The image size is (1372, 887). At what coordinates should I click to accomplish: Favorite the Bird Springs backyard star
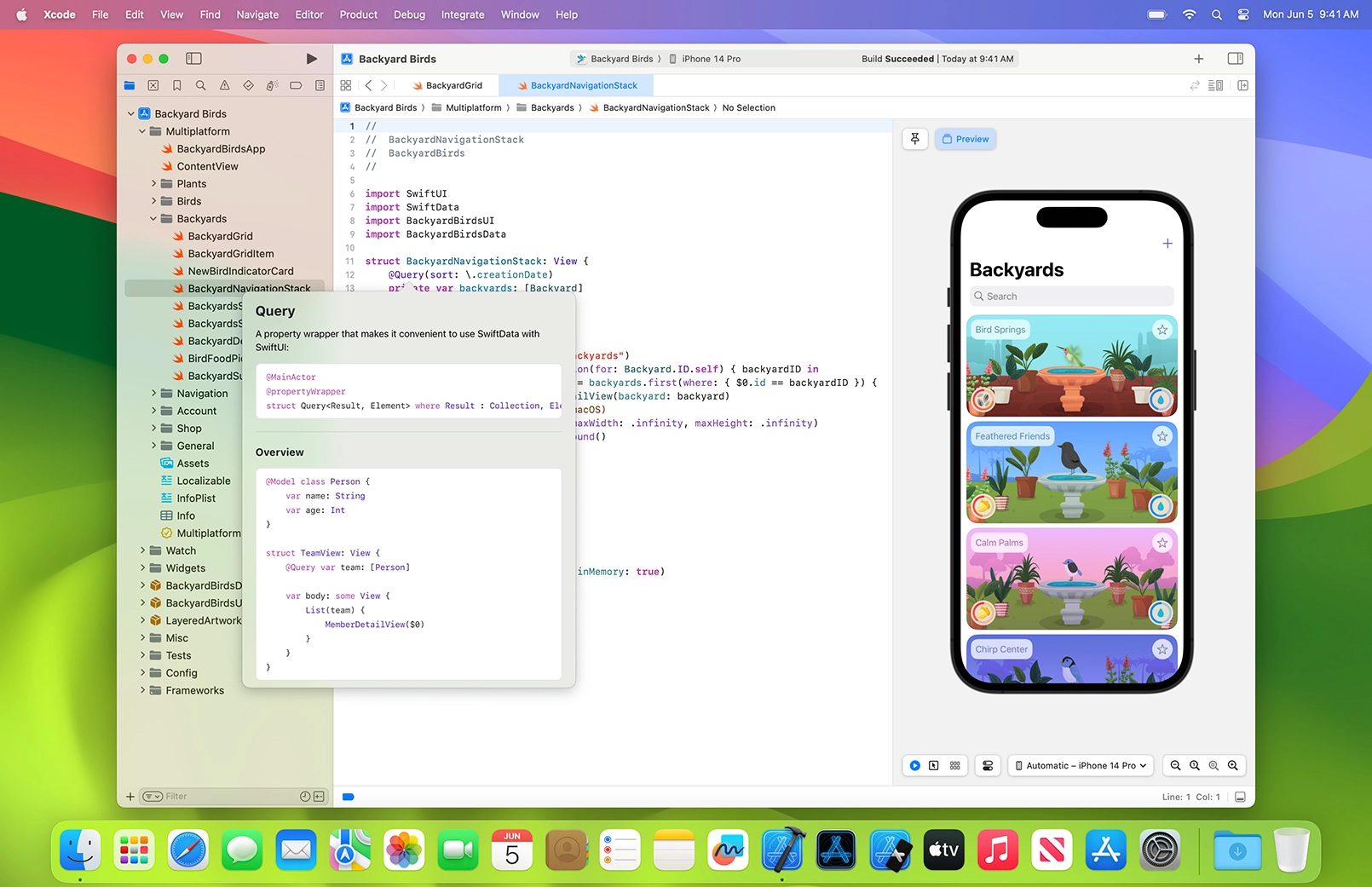click(1162, 330)
